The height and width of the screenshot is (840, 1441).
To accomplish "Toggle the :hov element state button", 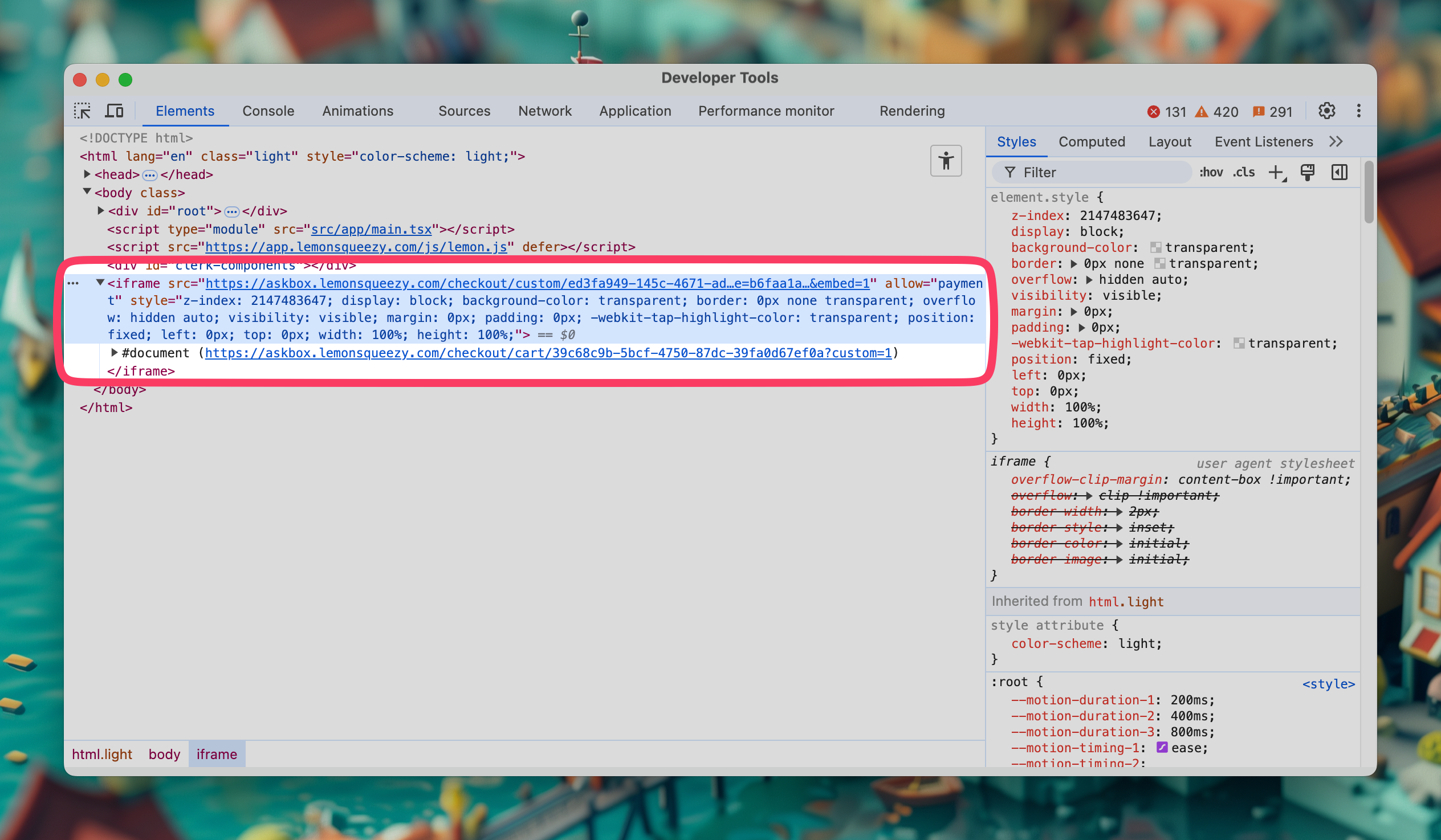I will pyautogui.click(x=1211, y=172).
